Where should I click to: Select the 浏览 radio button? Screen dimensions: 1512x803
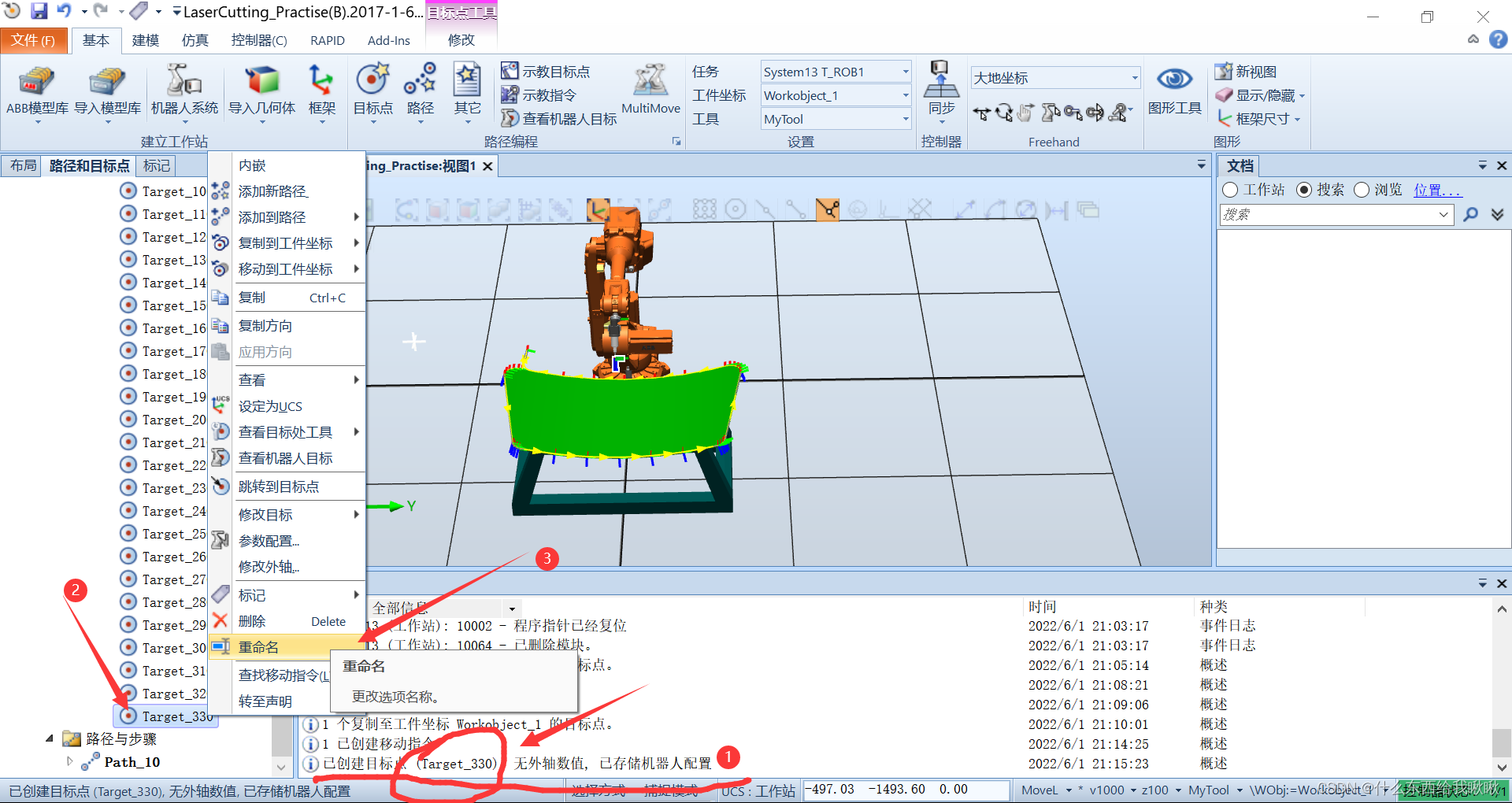(1362, 190)
